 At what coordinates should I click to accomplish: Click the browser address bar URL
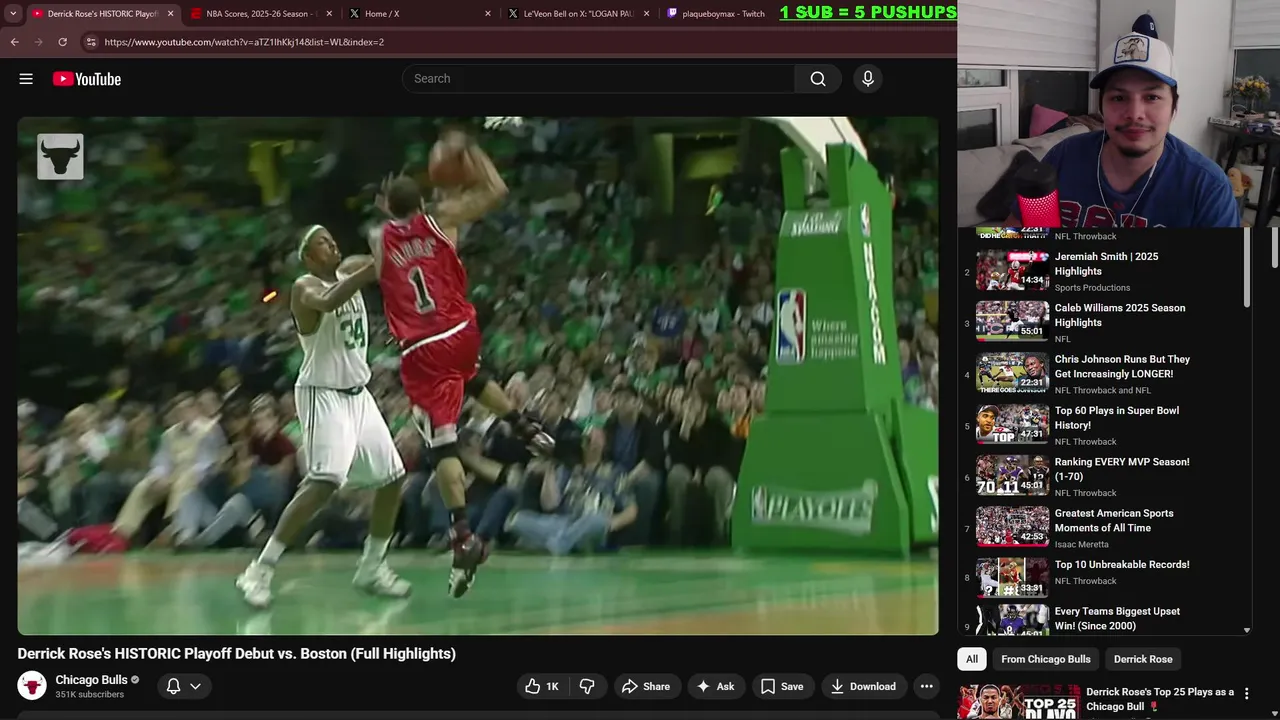[244, 42]
